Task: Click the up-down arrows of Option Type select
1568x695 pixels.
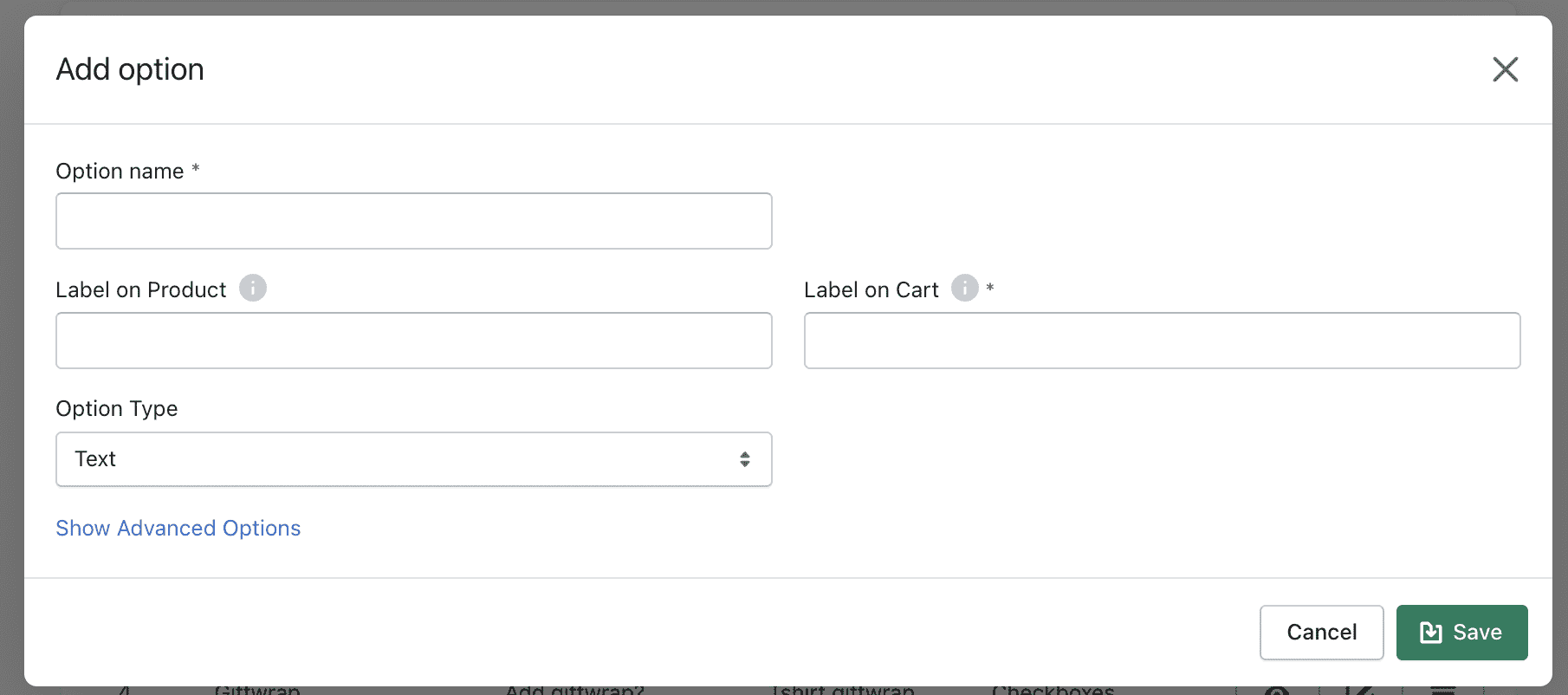Action: point(745,459)
